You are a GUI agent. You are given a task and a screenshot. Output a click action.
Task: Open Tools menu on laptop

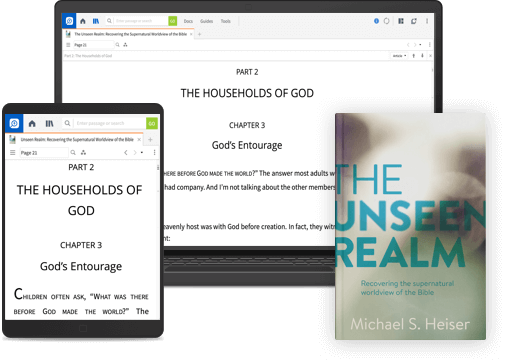(x=225, y=21)
